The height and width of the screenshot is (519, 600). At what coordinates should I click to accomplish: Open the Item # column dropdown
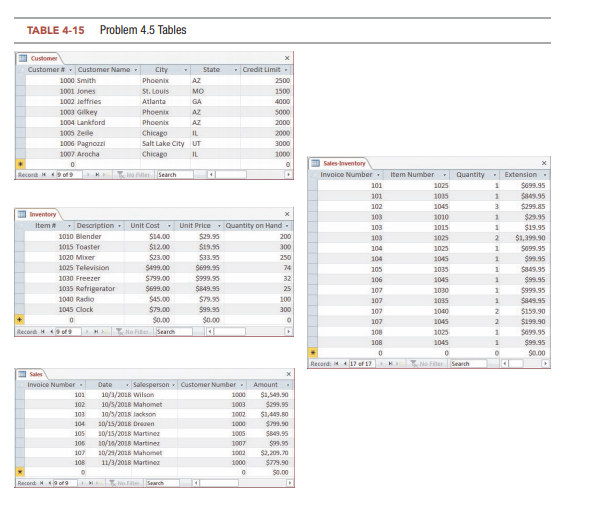pos(69,226)
